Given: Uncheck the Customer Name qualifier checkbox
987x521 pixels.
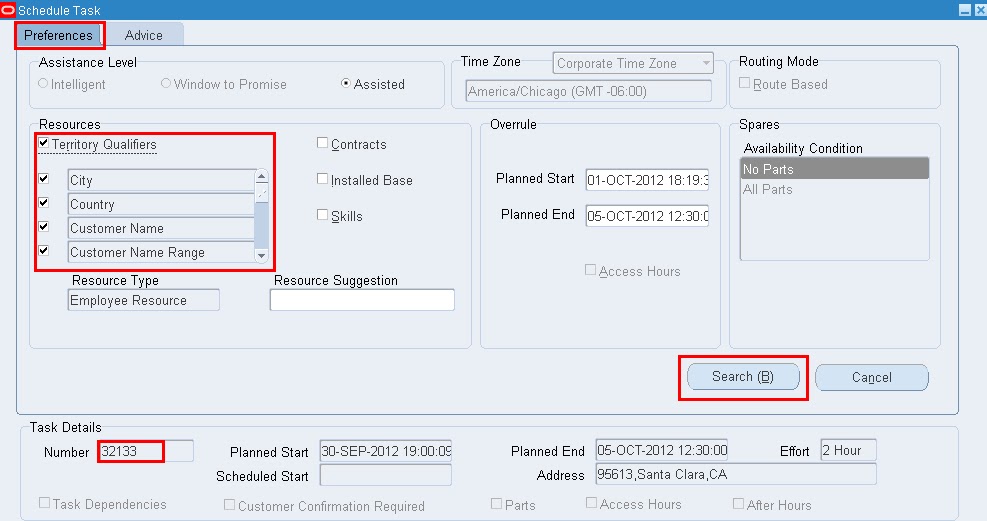Looking at the screenshot, I should click(x=43, y=227).
